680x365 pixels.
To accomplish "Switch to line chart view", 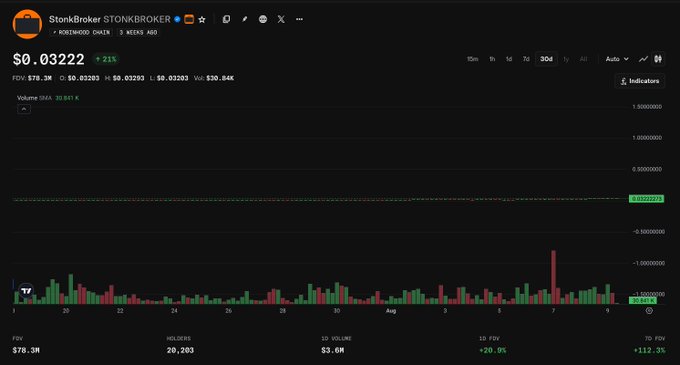I will pos(643,59).
